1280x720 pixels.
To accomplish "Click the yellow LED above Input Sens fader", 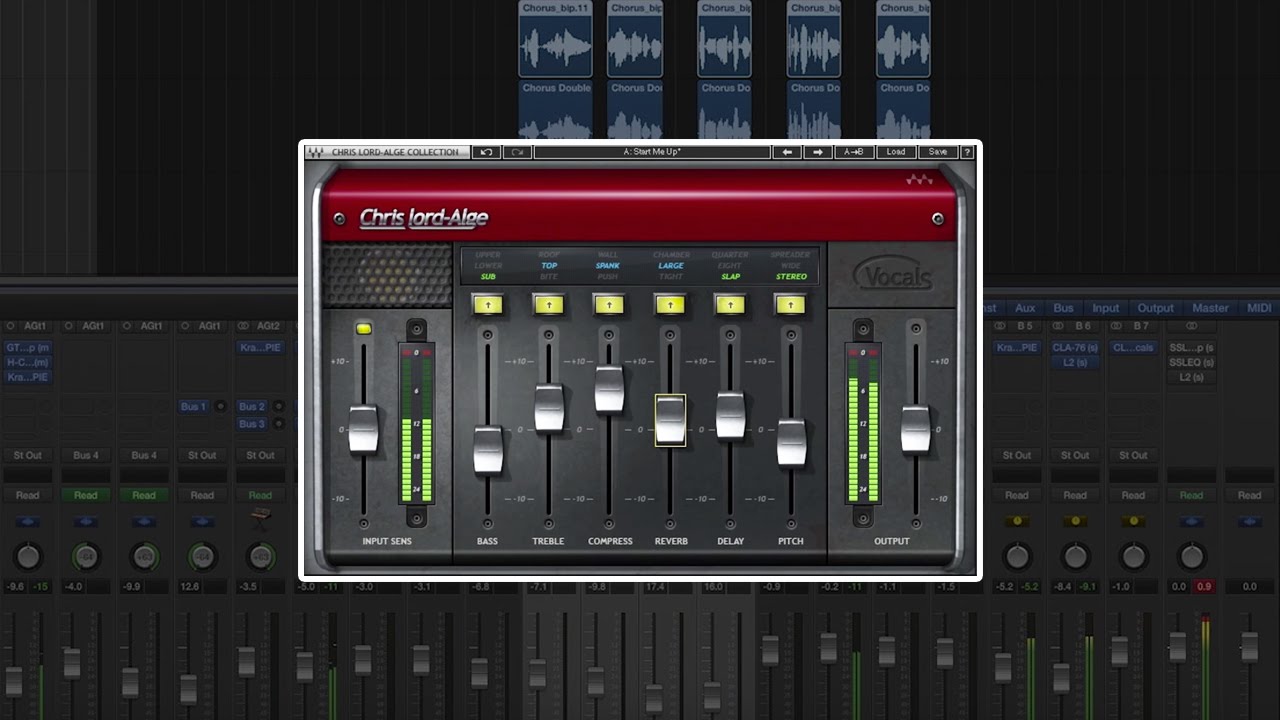I will tap(364, 328).
